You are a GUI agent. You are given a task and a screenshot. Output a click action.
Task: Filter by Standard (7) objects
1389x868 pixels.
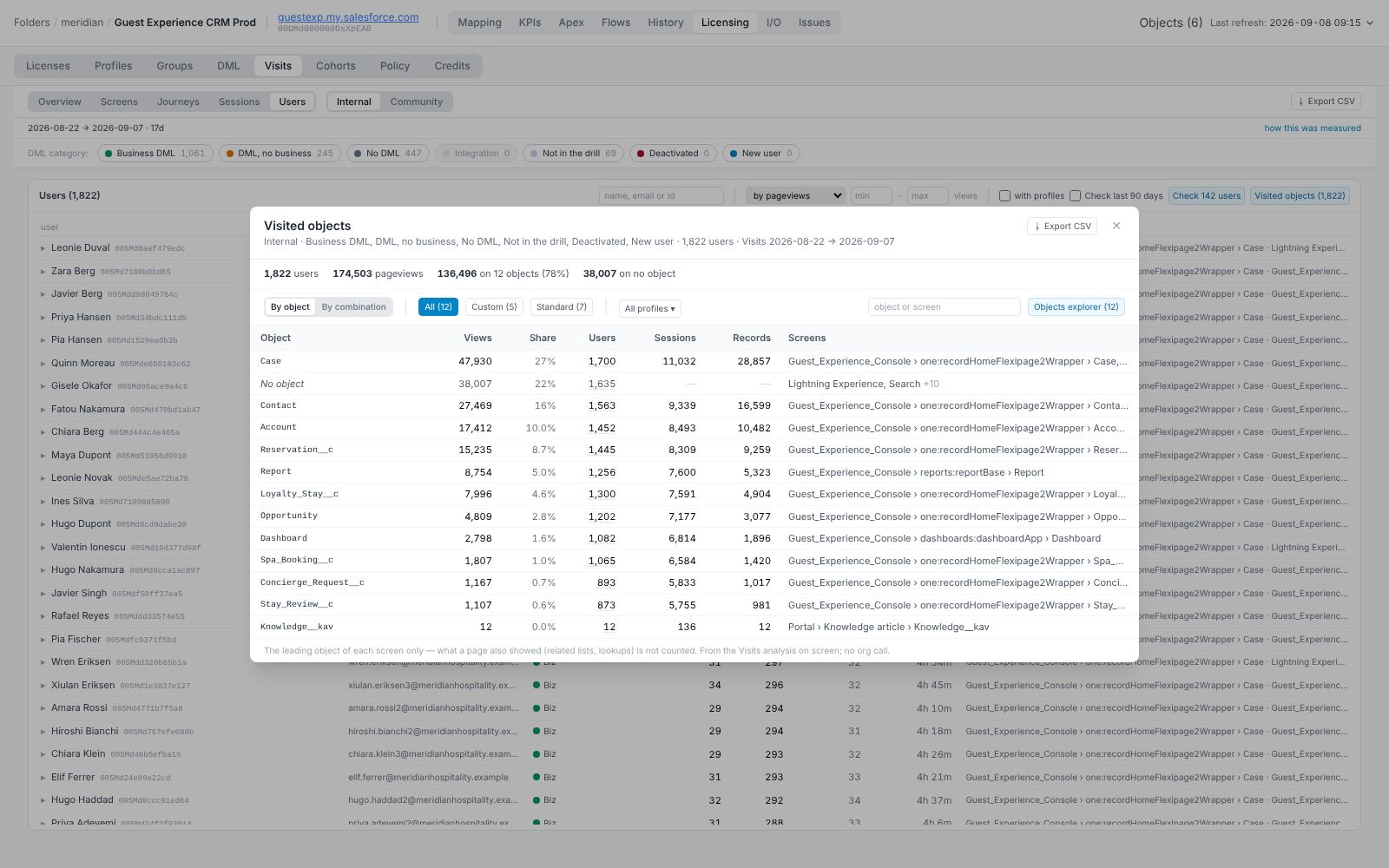pyautogui.click(x=561, y=307)
